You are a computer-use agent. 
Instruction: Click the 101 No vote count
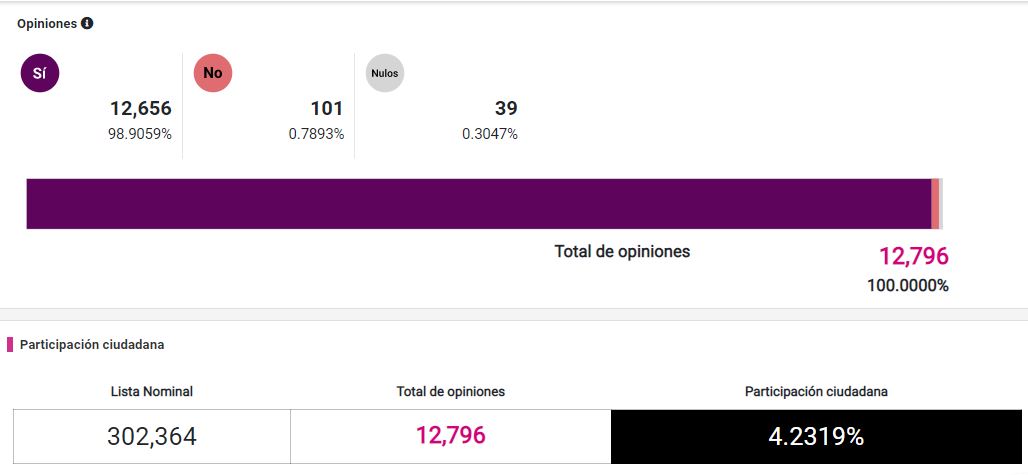[327, 108]
